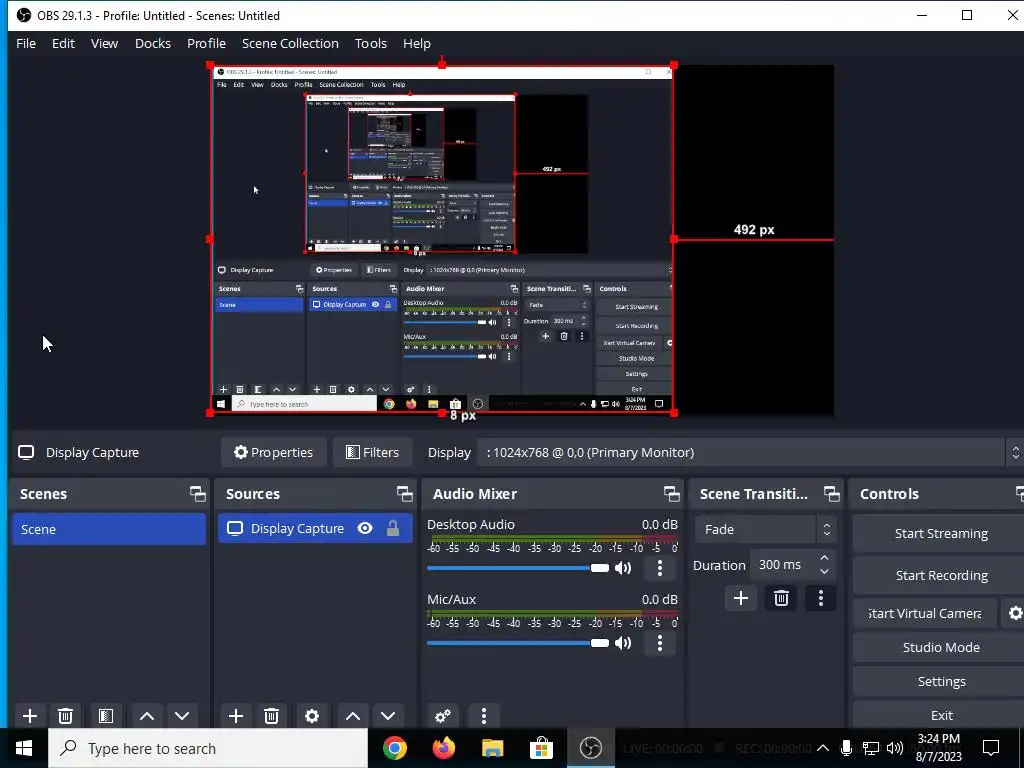The image size is (1024, 768).
Task: Undock the Scene Transitions panel
Action: pyautogui.click(x=831, y=494)
